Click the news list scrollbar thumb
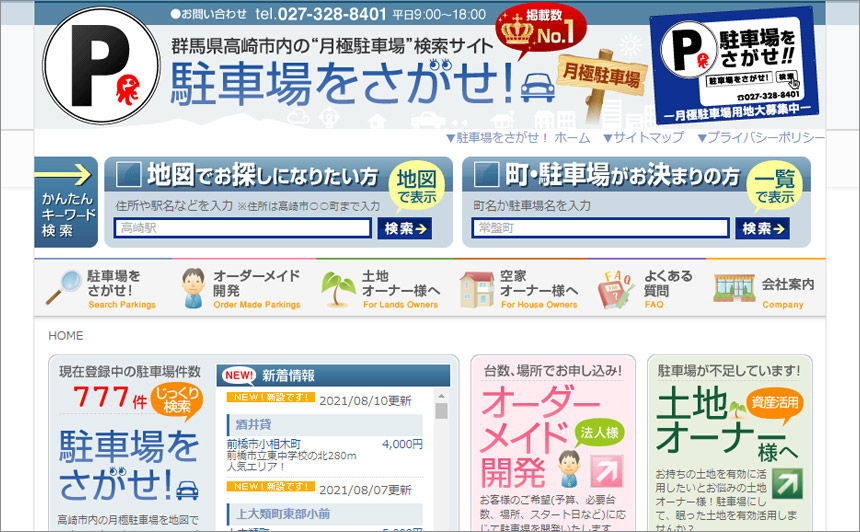Image resolution: width=860 pixels, height=532 pixels. click(442, 411)
